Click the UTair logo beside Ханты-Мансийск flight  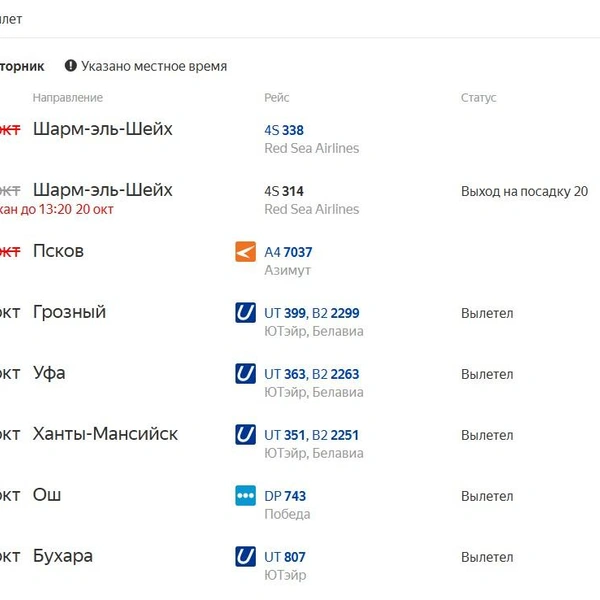tap(245, 434)
